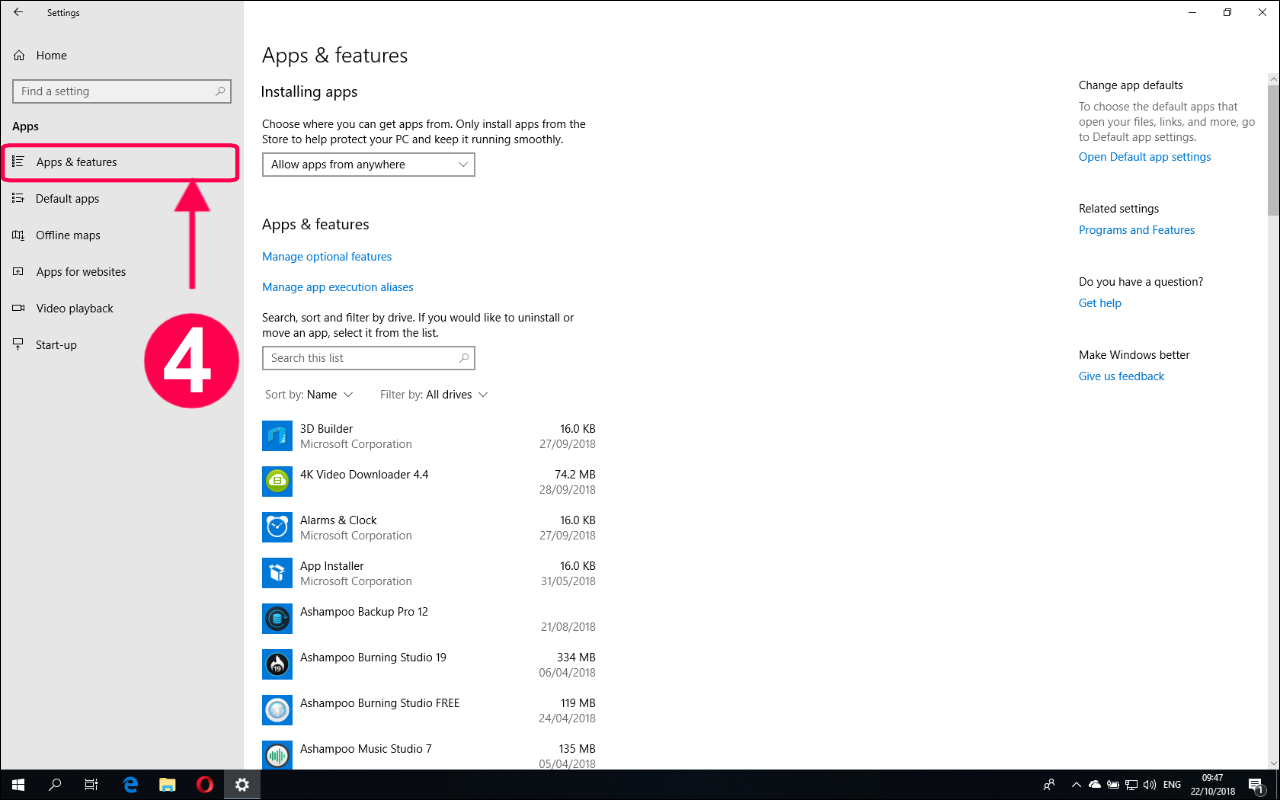Select the App Installer icon
The height and width of the screenshot is (800, 1280).
[277, 573]
